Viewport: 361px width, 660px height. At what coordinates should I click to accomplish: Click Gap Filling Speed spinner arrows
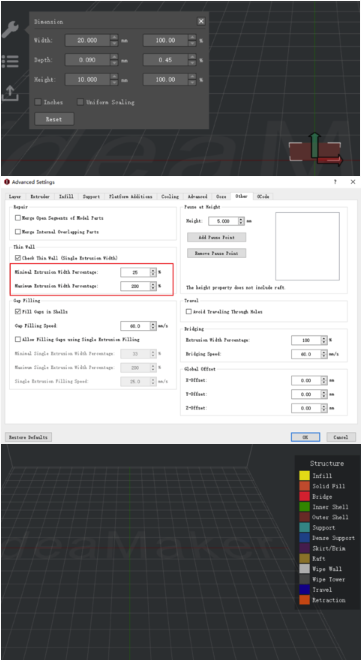[x=153, y=326]
